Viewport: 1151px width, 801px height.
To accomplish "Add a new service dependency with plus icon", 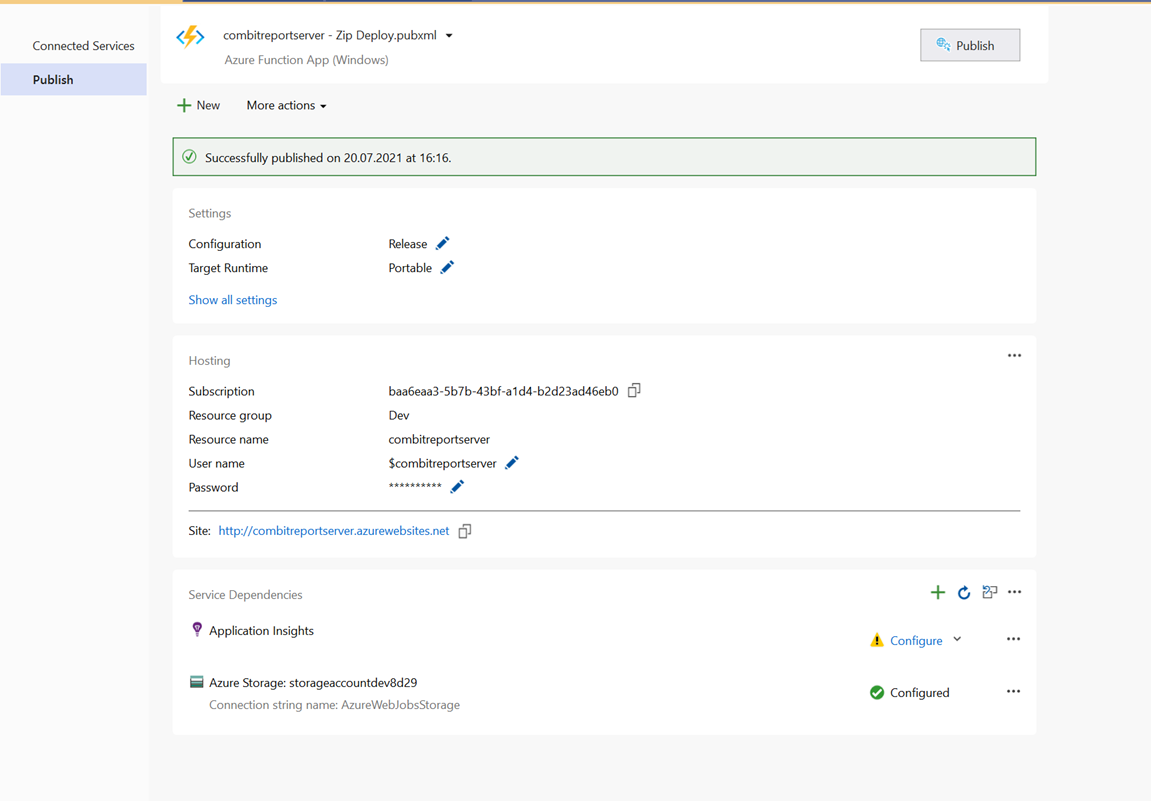I will pyautogui.click(x=938, y=591).
